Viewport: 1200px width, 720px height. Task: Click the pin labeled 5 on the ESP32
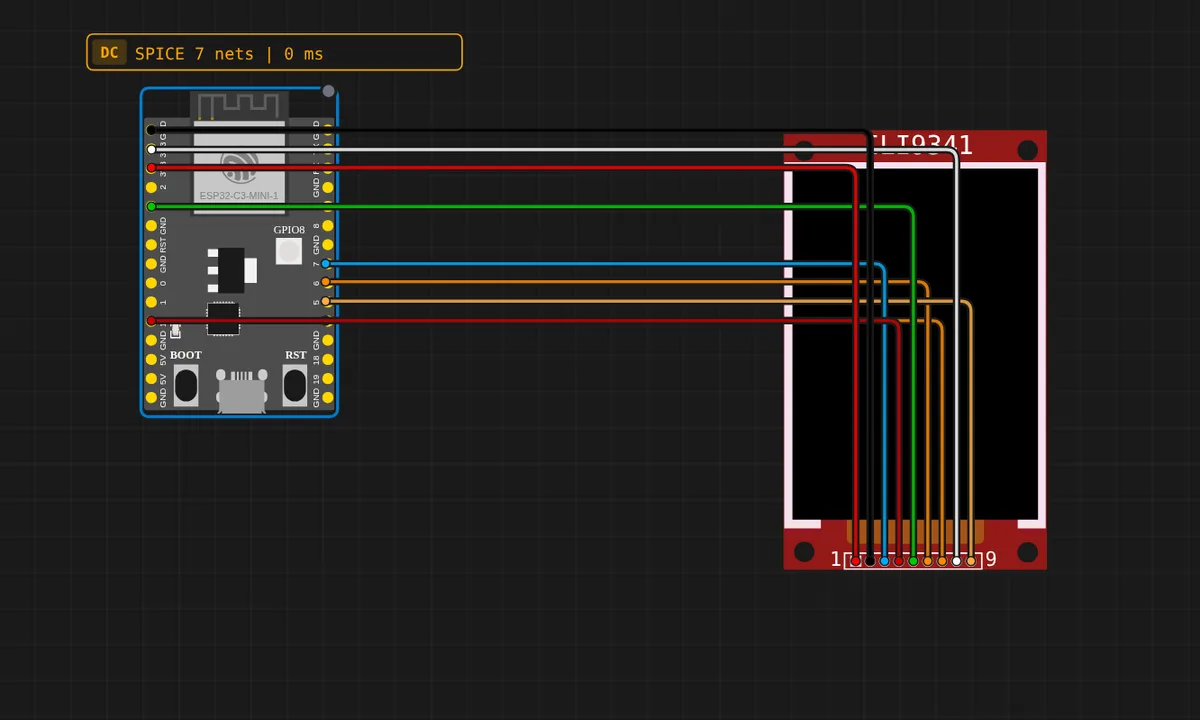click(326, 302)
